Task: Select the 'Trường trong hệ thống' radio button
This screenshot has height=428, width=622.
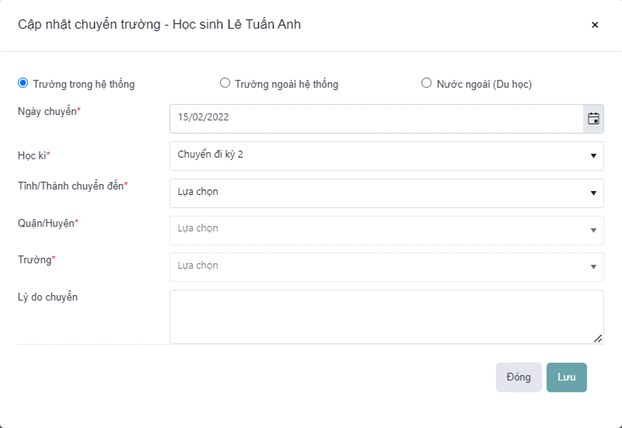Action: (24, 83)
